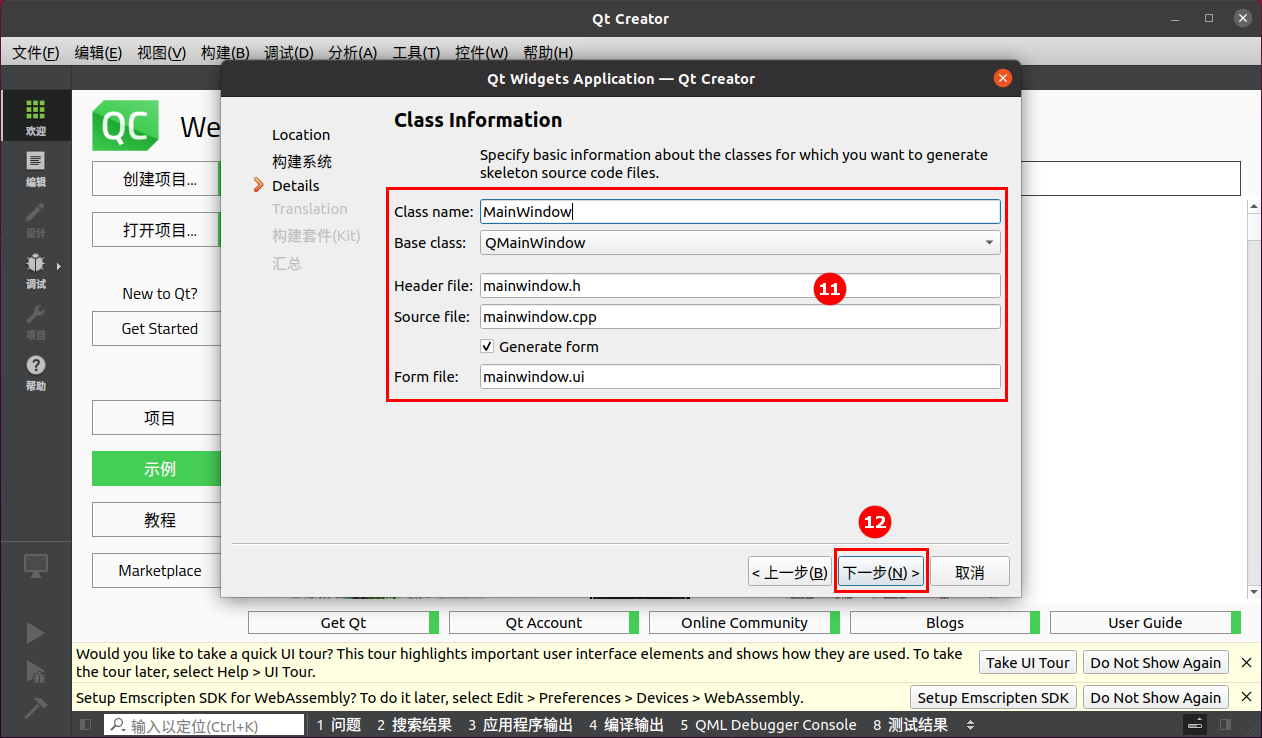Open the 帮助(H) menu
Viewport: 1262px width, 738px height.
tap(548, 53)
